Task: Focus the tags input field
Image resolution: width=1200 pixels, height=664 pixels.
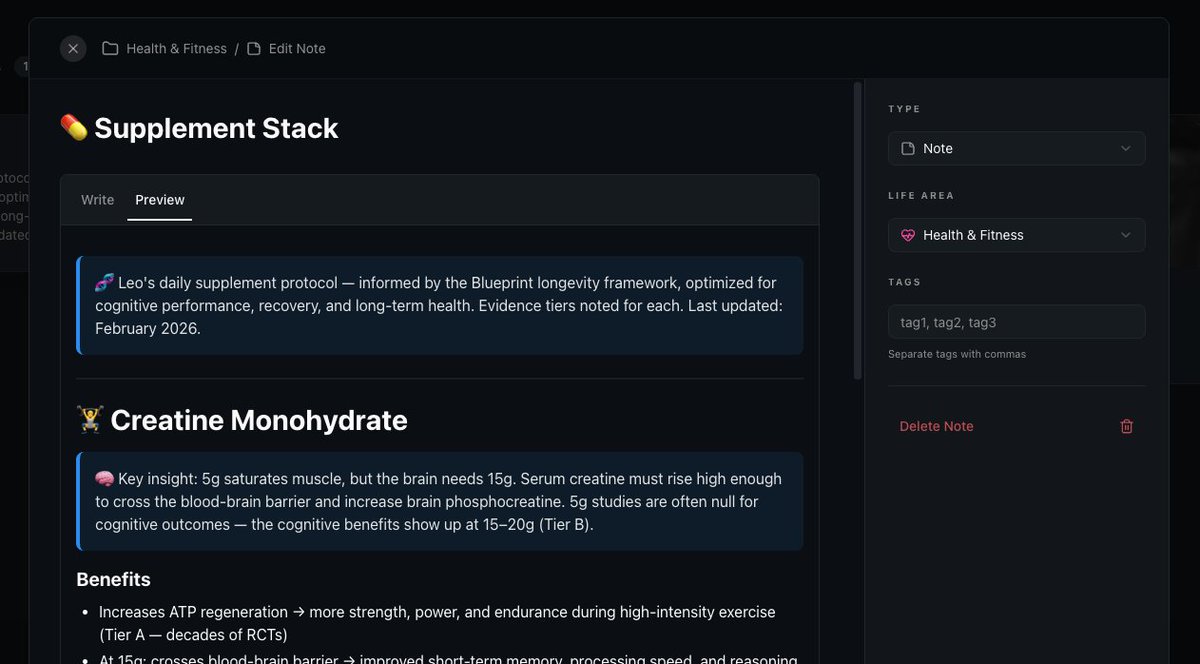Action: pos(1016,322)
